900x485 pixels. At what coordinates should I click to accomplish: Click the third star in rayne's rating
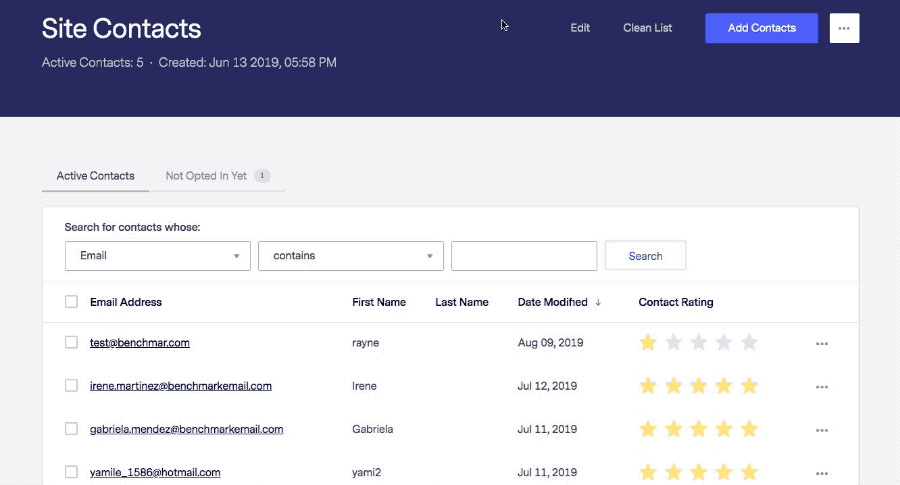tap(699, 342)
